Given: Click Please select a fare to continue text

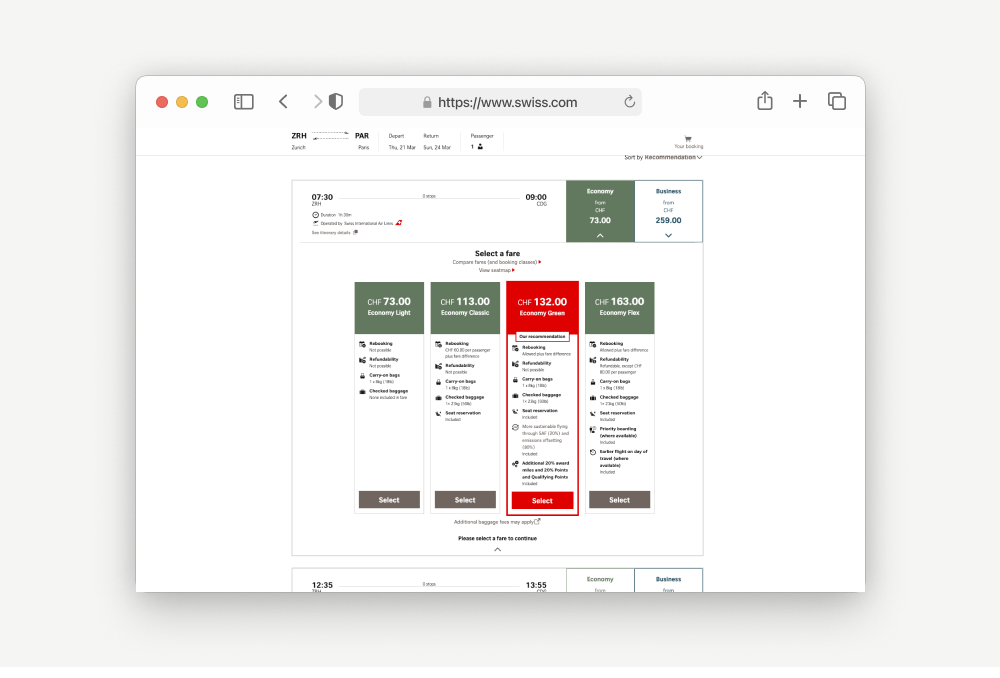Looking at the screenshot, I should [x=497, y=538].
